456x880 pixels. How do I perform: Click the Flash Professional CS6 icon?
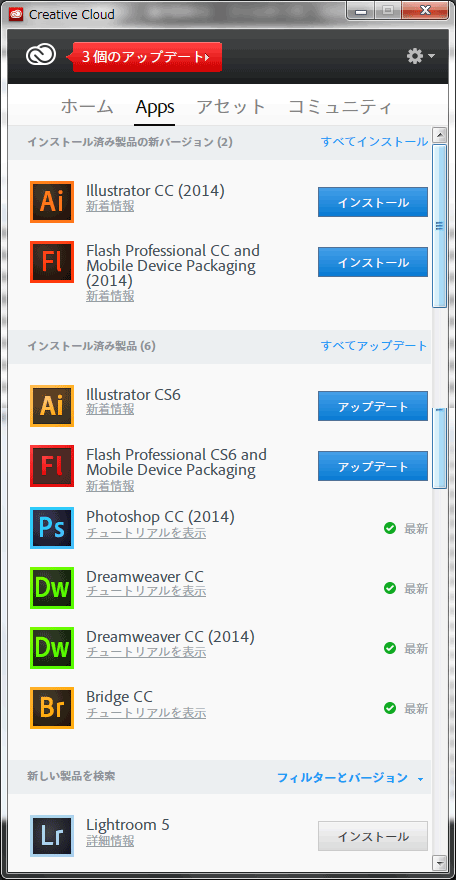pos(52,466)
